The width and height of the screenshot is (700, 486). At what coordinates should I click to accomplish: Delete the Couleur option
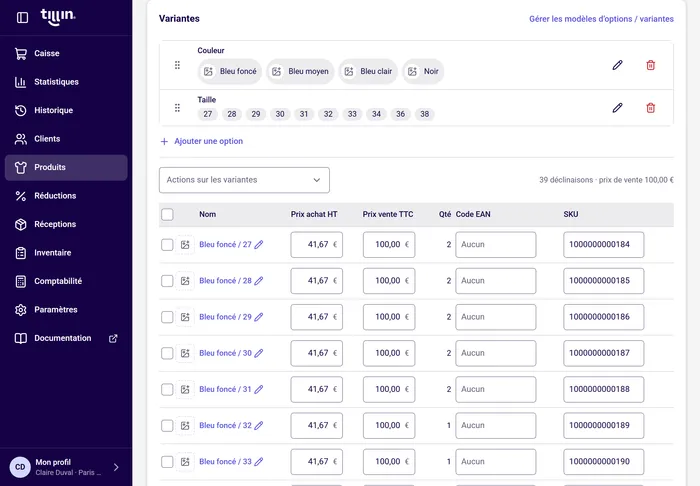(650, 65)
